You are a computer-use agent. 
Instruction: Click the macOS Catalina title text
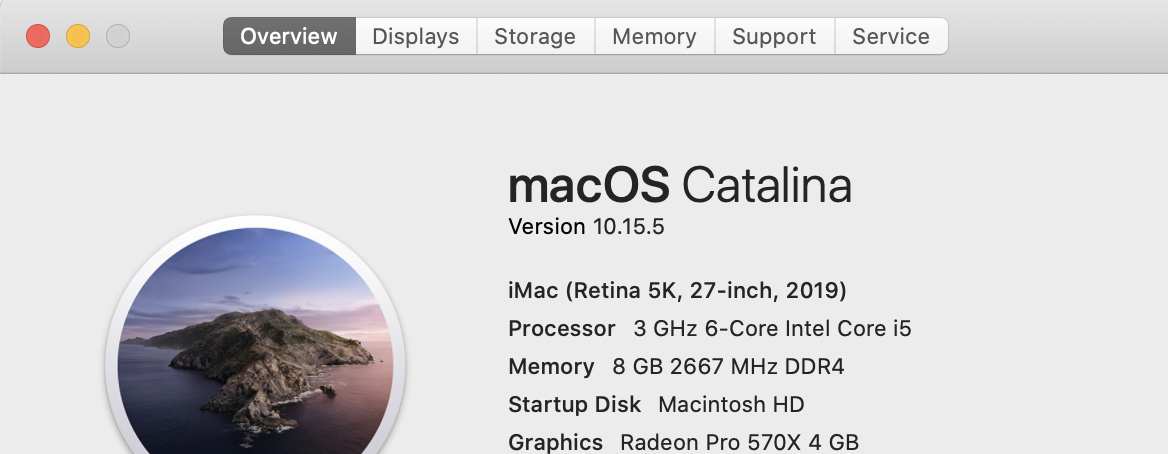(680, 186)
